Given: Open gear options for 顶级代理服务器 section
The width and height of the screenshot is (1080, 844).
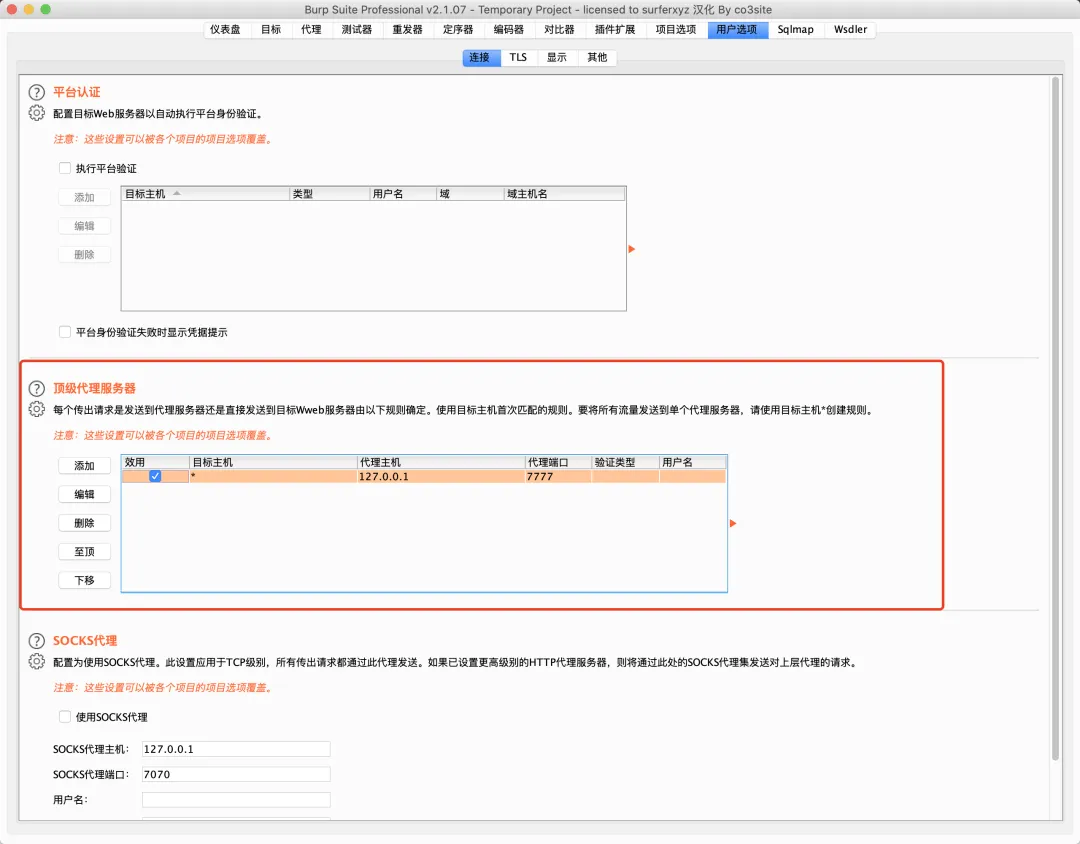Looking at the screenshot, I should (x=37, y=409).
